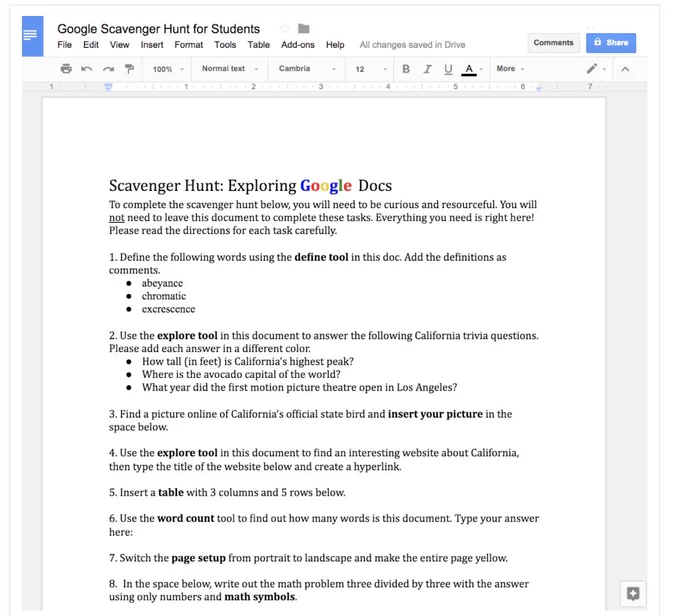Viewport: 680px width, 616px height.
Task: Click the right indent marker on the ruler
Action: click(539, 88)
